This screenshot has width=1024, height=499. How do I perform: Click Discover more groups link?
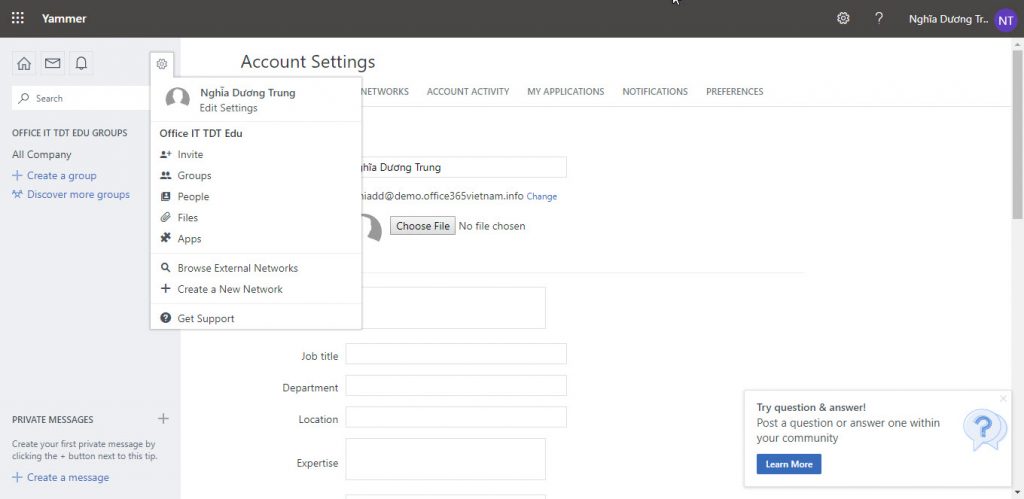click(71, 194)
